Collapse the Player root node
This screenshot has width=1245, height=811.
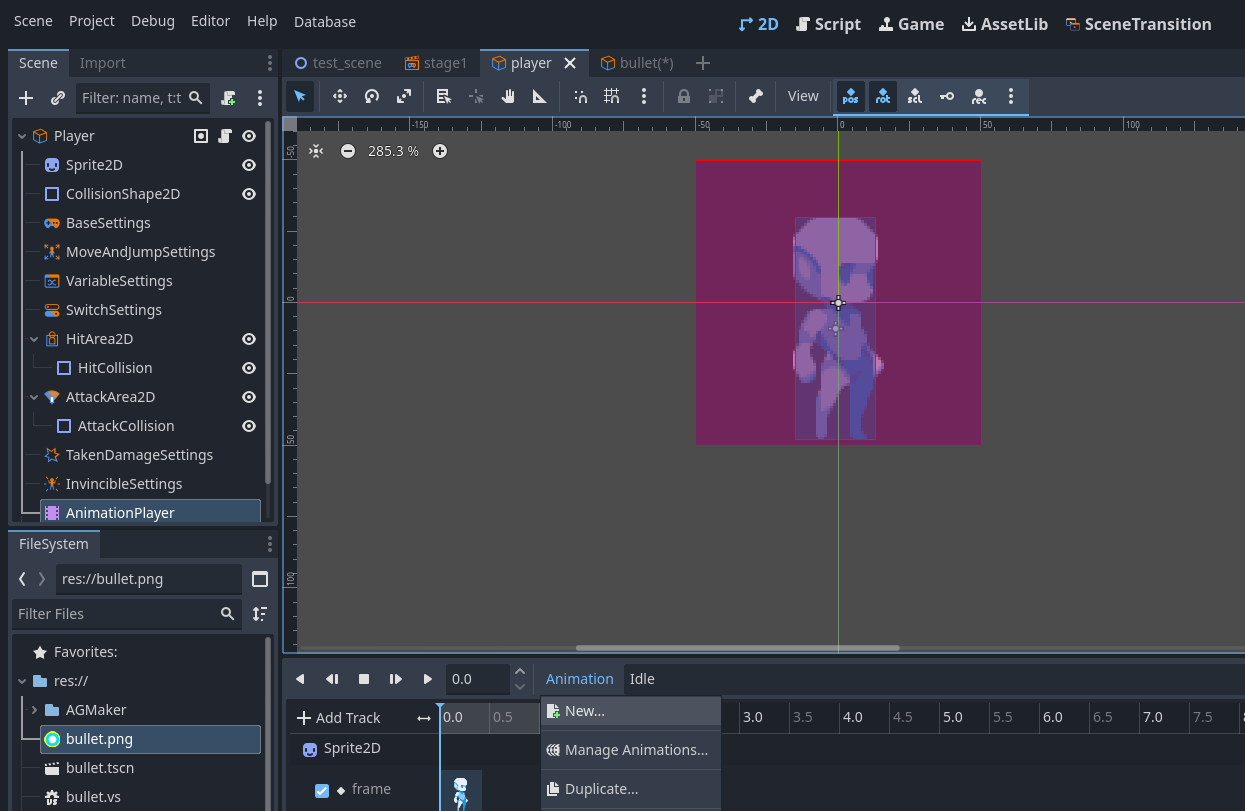22,136
